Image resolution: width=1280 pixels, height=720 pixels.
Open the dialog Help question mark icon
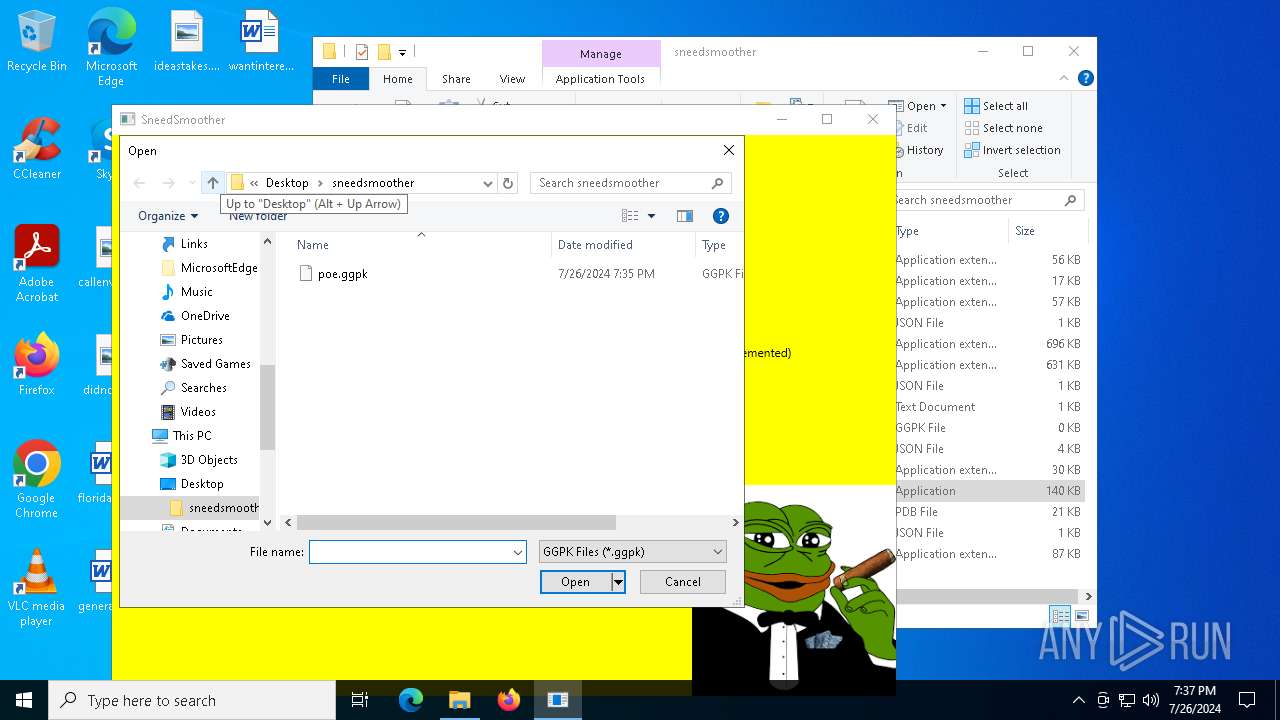pos(720,216)
